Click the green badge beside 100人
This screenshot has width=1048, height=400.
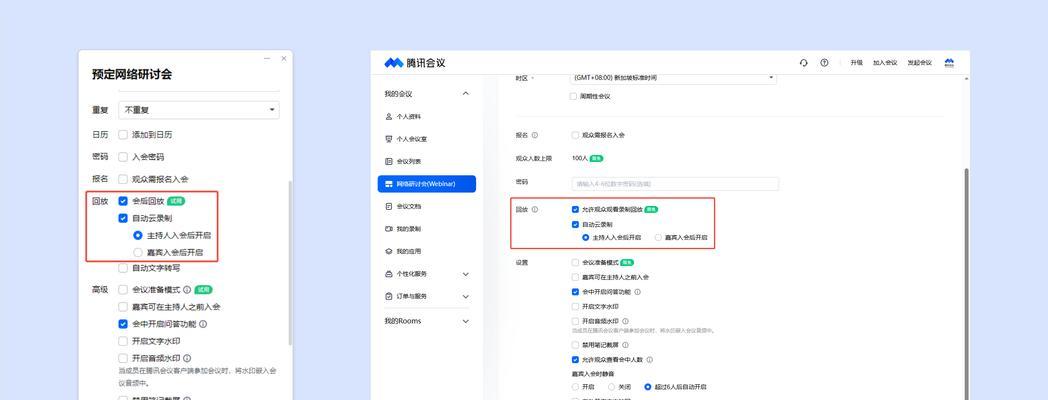pos(597,159)
